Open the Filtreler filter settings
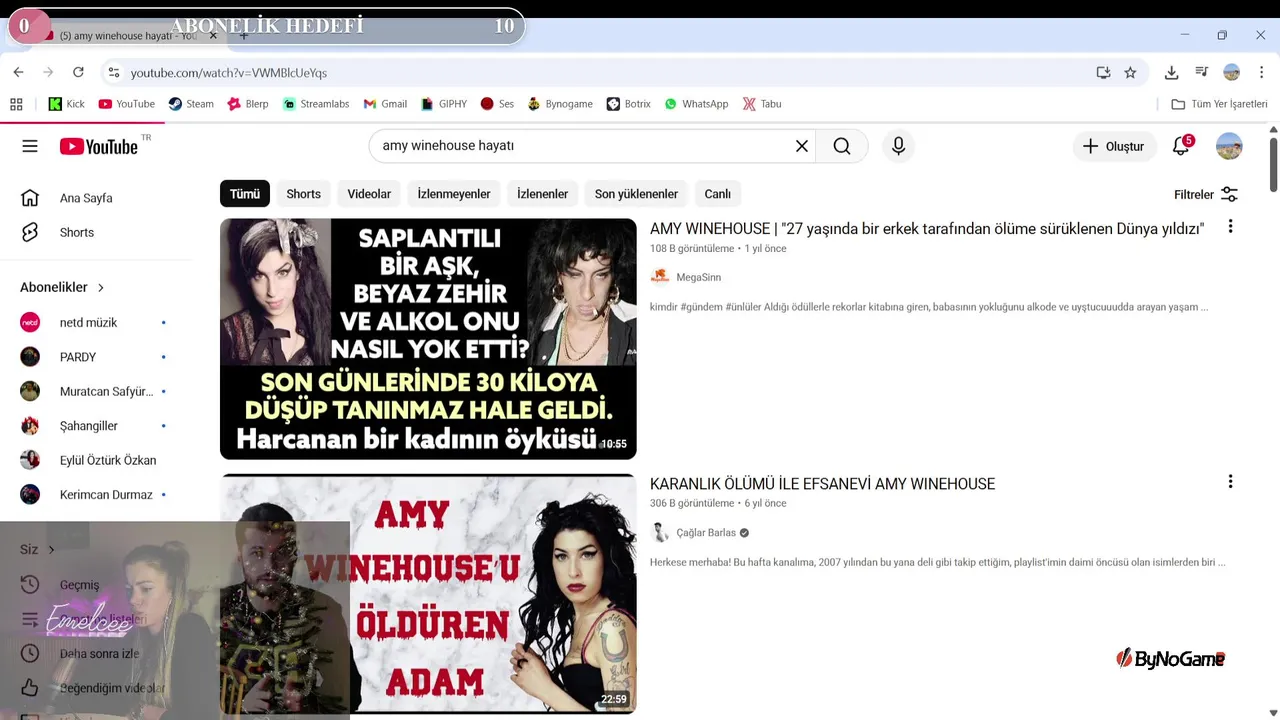Screen dimensions: 1280x720 click(1206, 195)
